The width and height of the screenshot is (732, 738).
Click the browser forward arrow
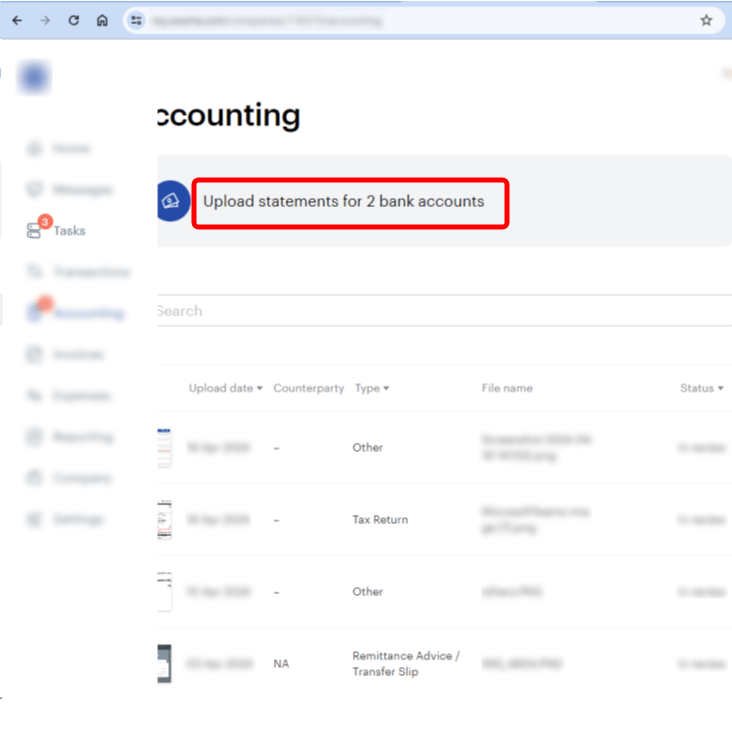pyautogui.click(x=45, y=21)
